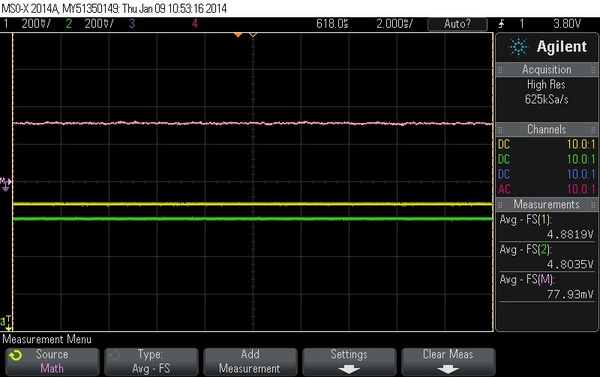
Task: Open the Source Math selection softkey
Action: tap(52, 362)
